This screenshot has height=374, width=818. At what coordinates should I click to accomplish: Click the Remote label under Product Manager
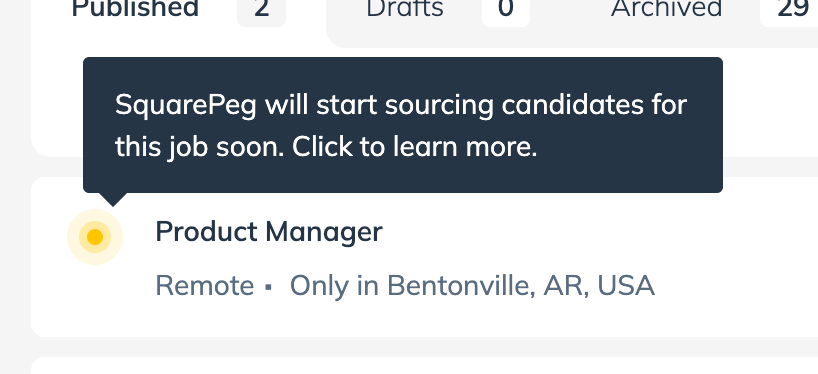[x=204, y=286]
